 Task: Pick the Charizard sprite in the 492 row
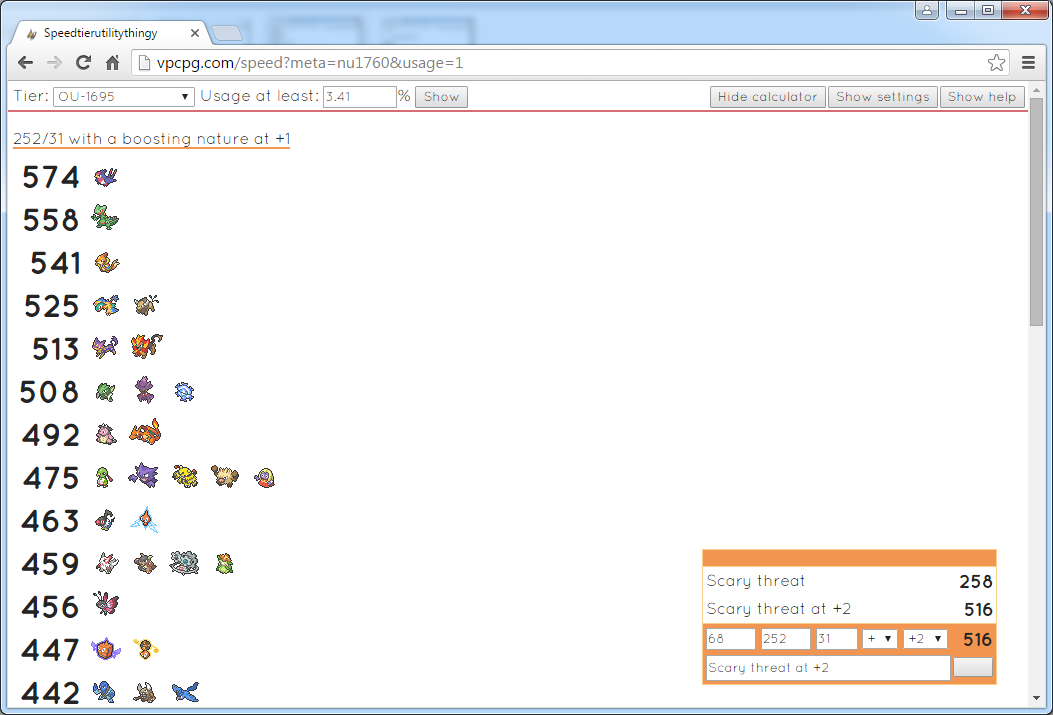click(146, 432)
